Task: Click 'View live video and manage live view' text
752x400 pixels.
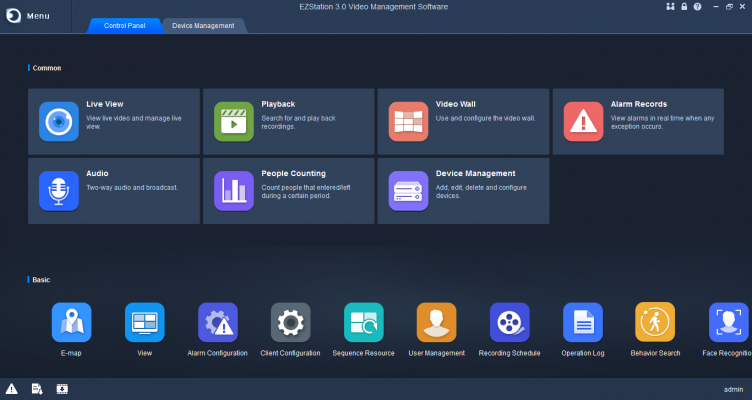Action: point(134,122)
